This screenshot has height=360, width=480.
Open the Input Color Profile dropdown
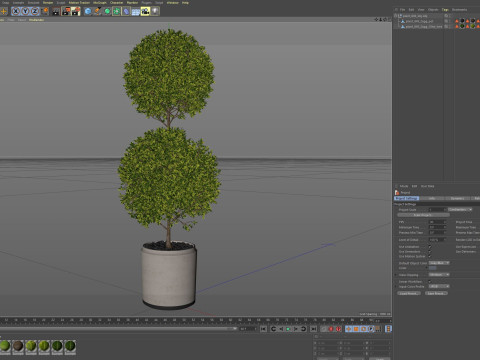(439, 286)
